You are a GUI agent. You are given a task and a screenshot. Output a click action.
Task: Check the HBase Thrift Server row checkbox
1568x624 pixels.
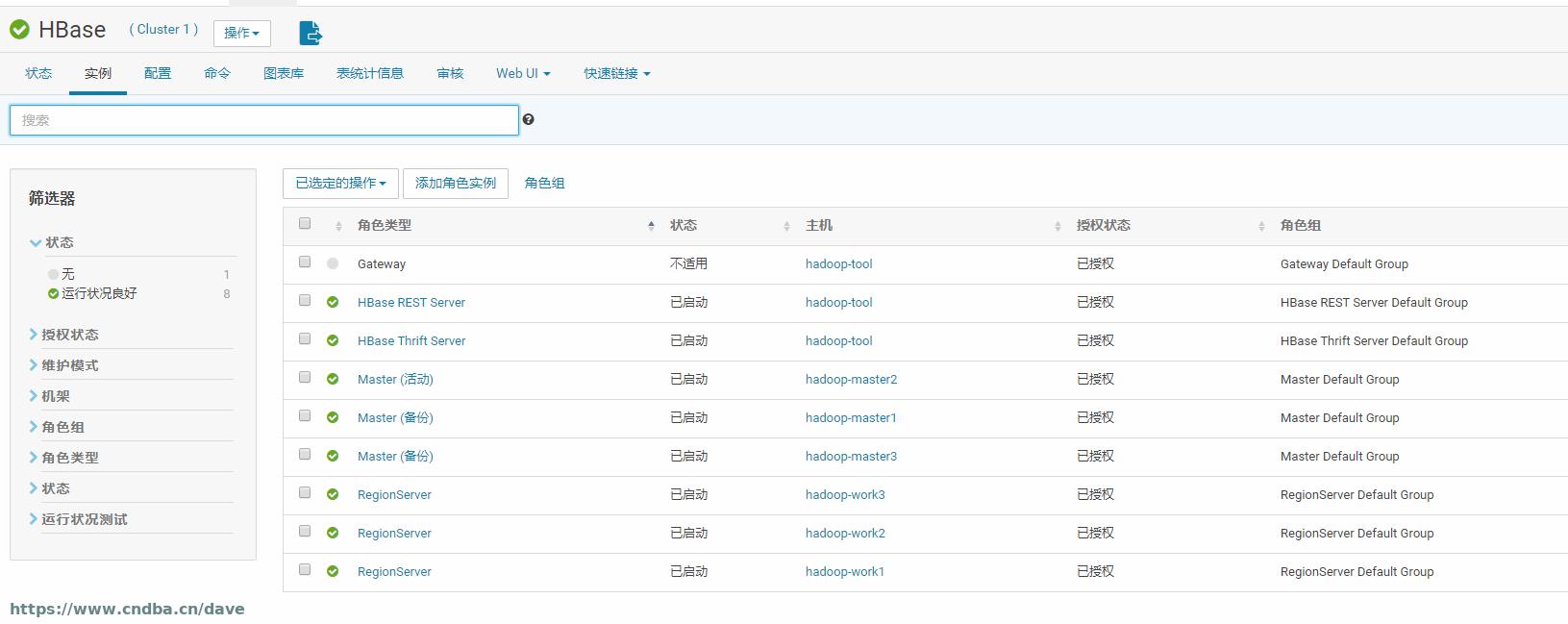[305, 338]
